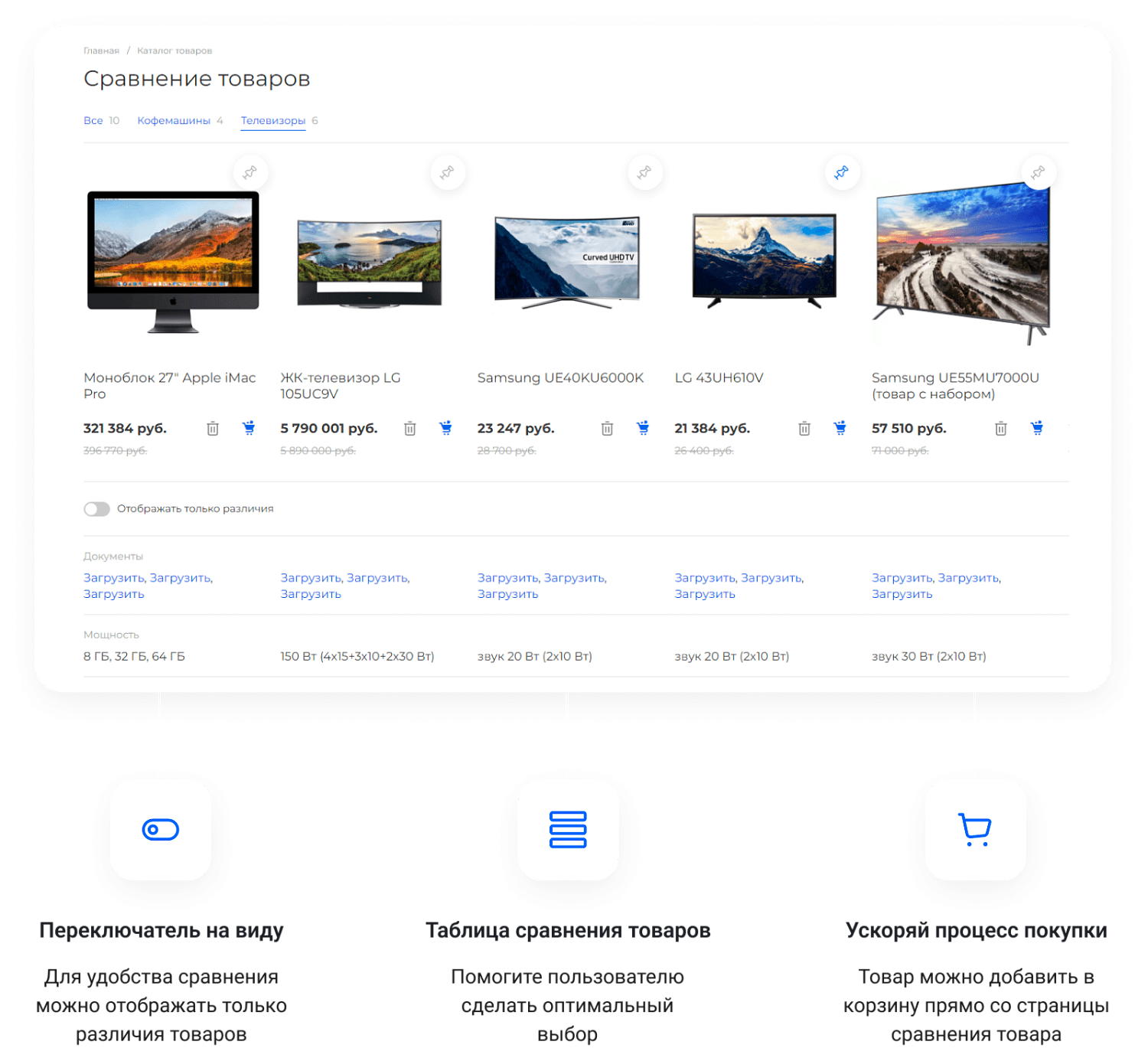The width and height of the screenshot is (1148, 1048).
Task: Select the Все tab
Action: tap(93, 121)
